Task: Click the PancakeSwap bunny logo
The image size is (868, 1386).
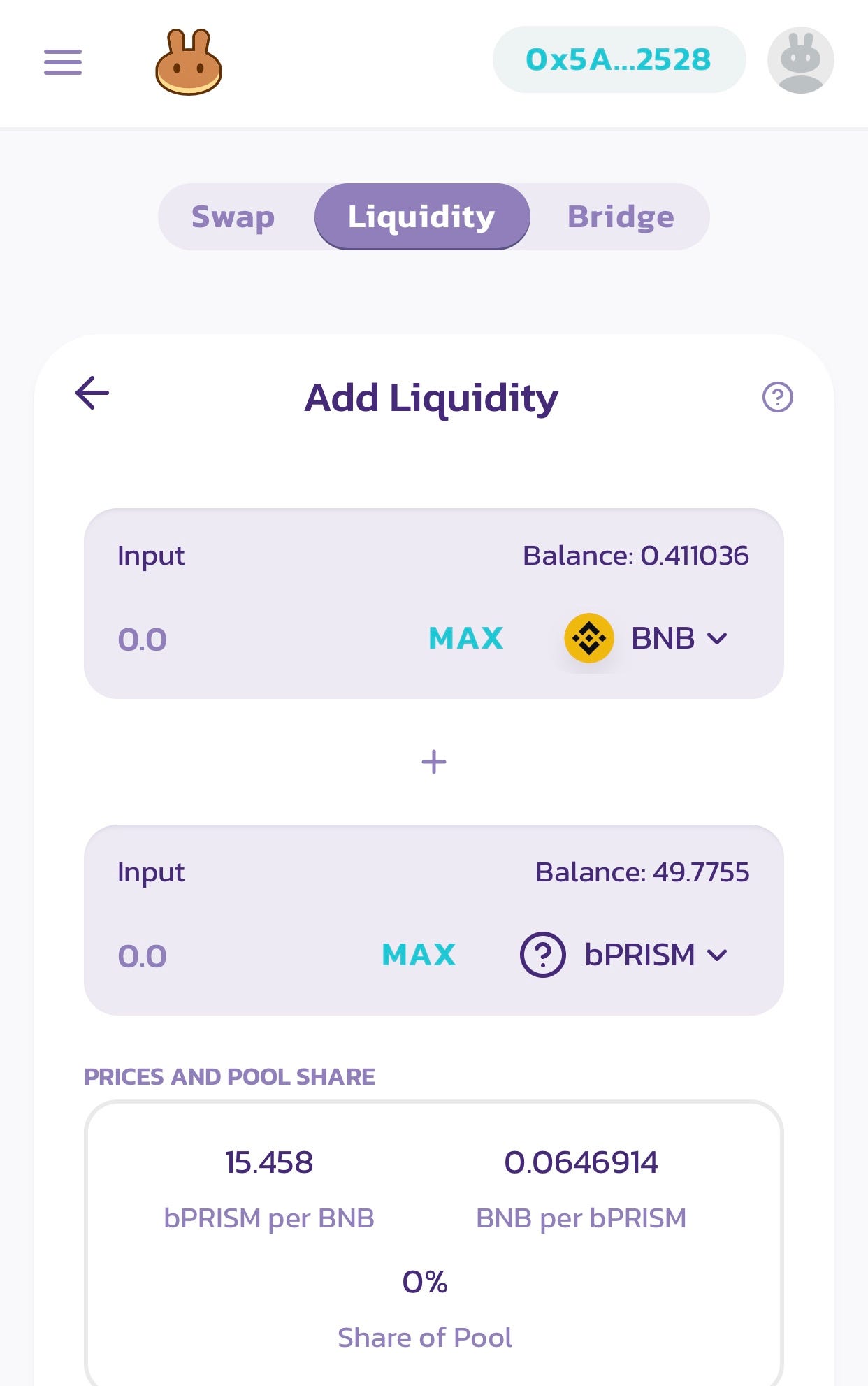Action: coord(188,62)
